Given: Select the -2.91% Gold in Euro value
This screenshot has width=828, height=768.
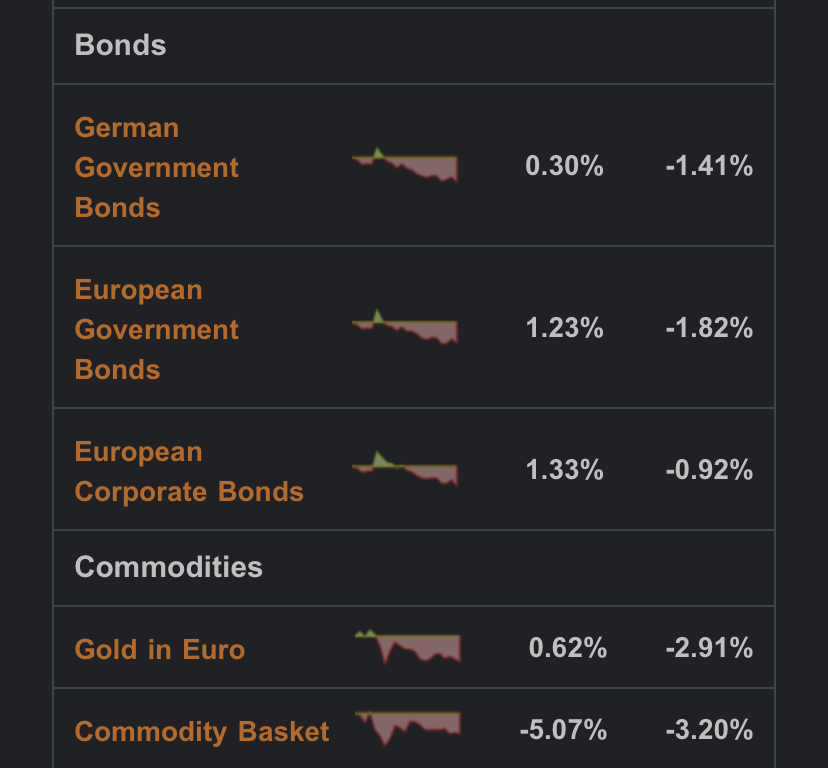Looking at the screenshot, I should (x=709, y=648).
